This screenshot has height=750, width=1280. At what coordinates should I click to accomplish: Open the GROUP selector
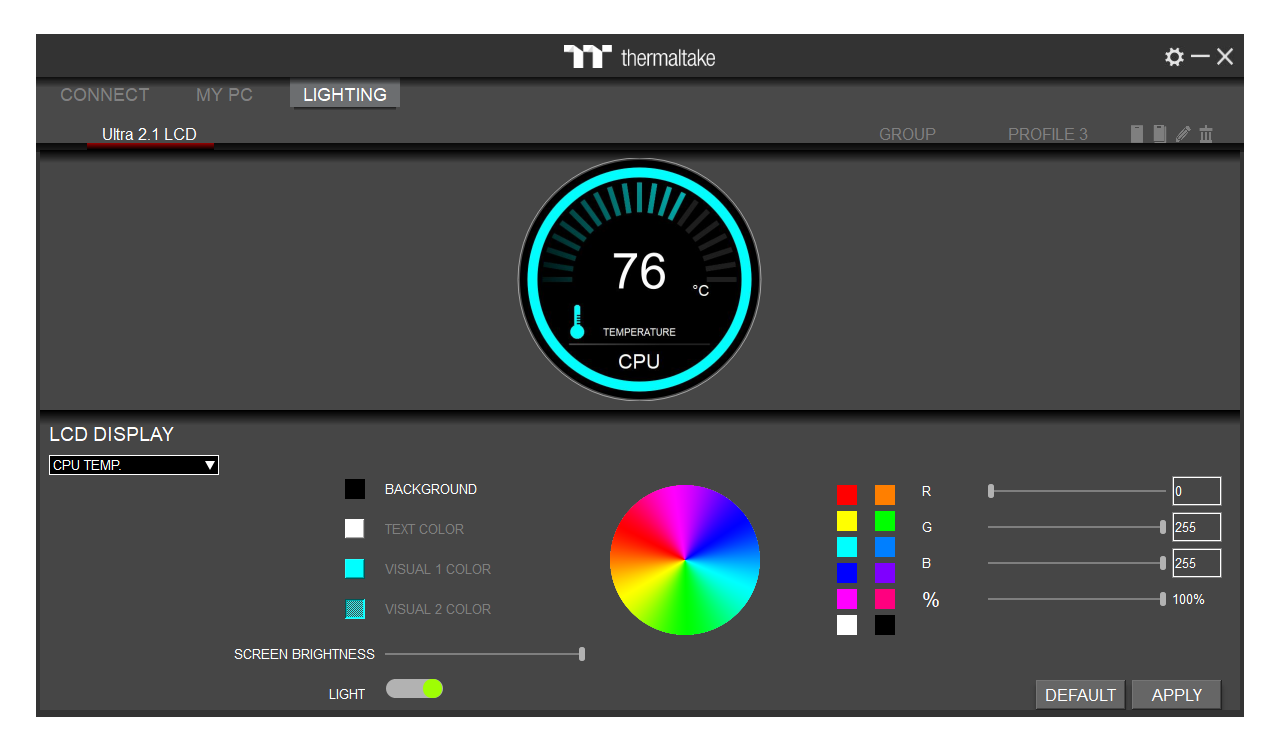[x=907, y=134]
